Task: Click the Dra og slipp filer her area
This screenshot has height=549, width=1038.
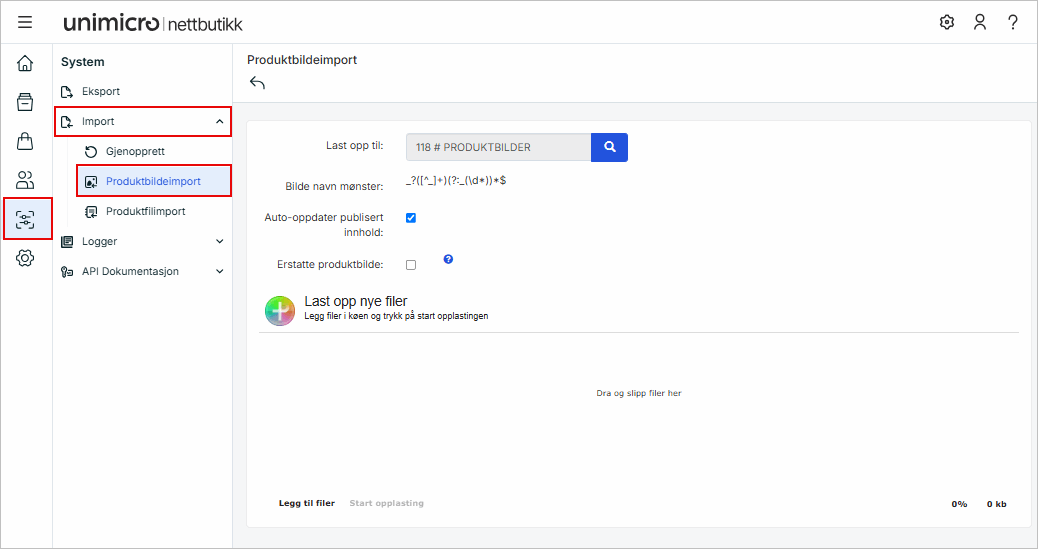Action: point(639,393)
